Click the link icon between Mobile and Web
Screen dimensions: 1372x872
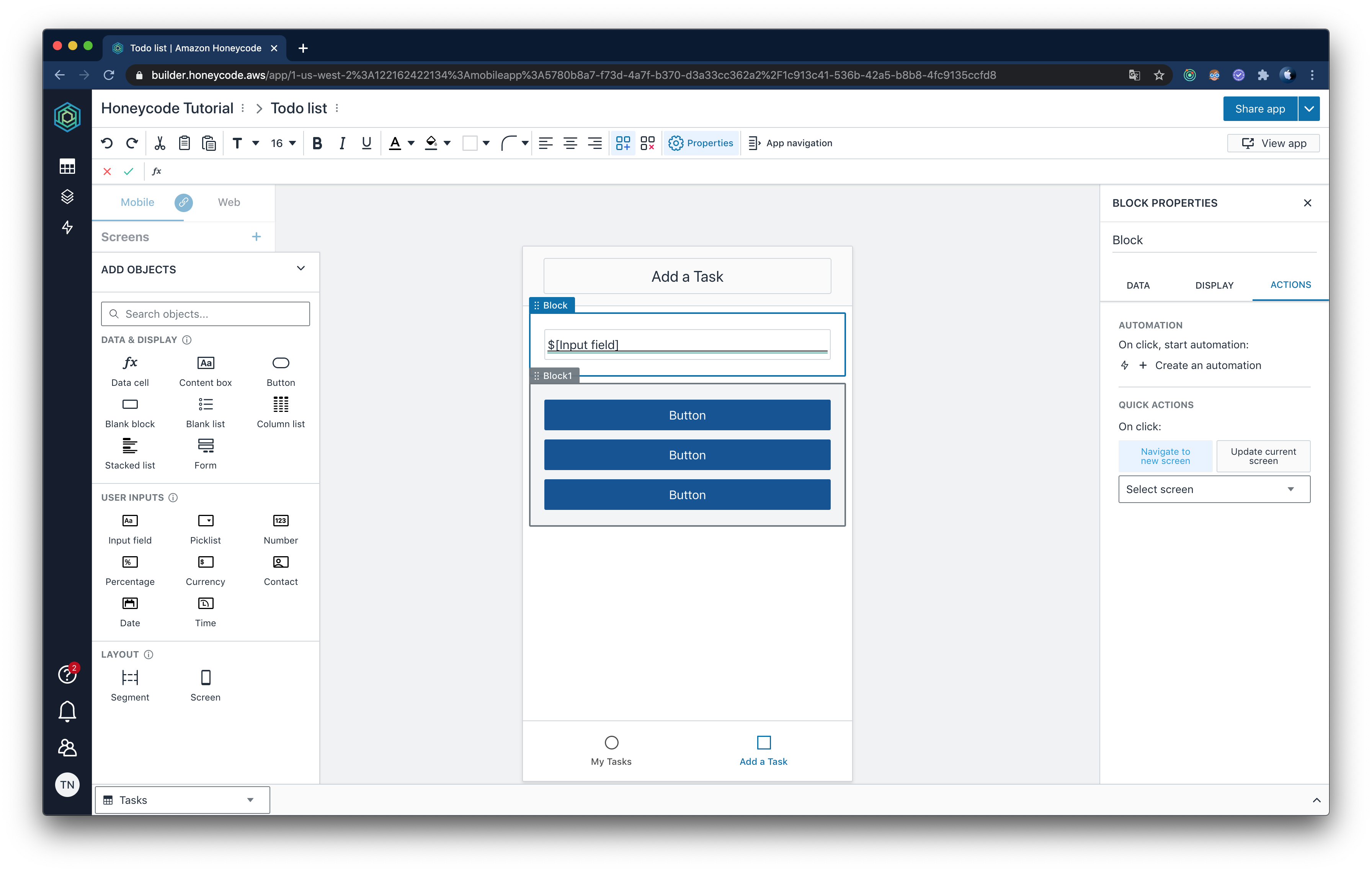(183, 202)
